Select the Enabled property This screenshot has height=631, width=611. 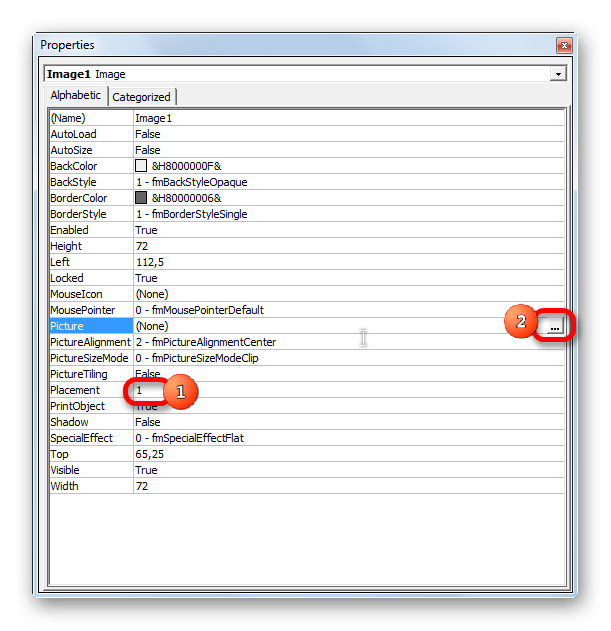coord(91,230)
